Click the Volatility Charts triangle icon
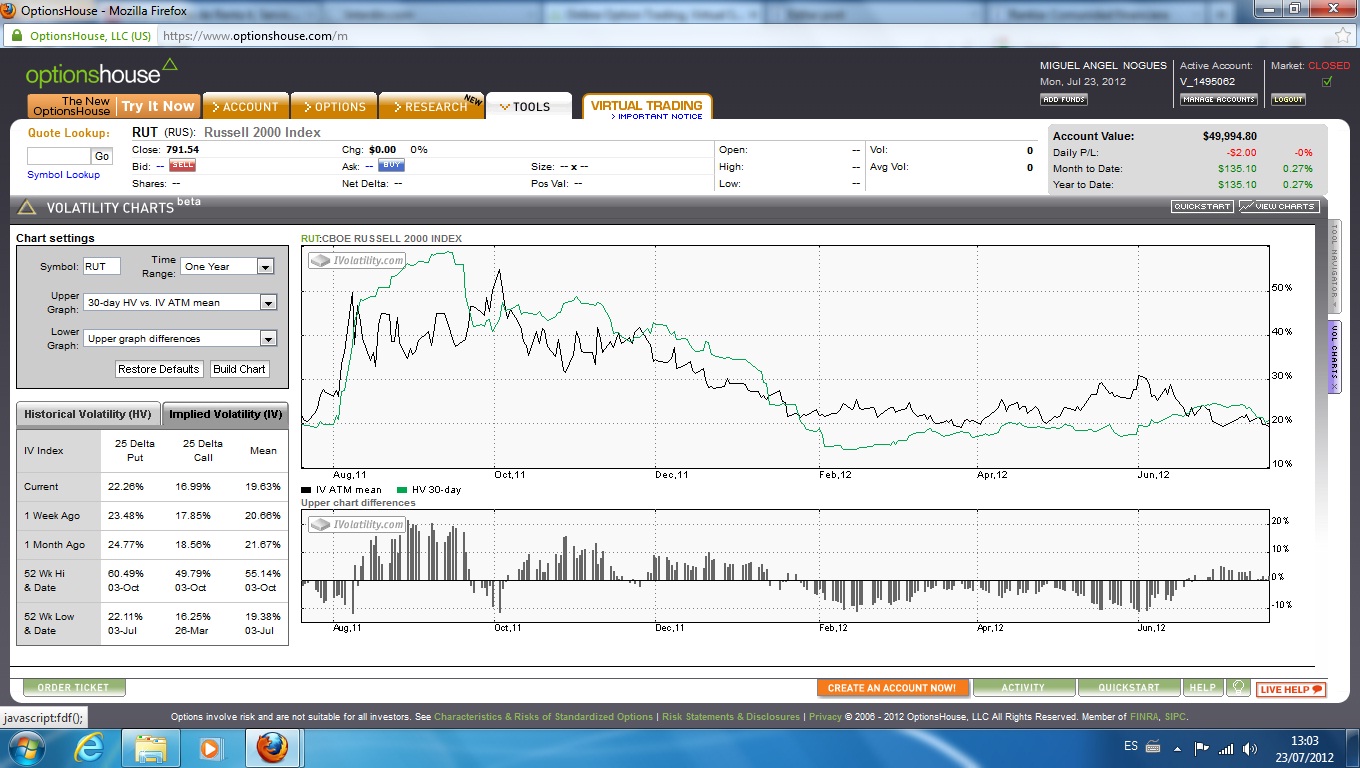This screenshot has height=768, width=1360. pos(27,208)
